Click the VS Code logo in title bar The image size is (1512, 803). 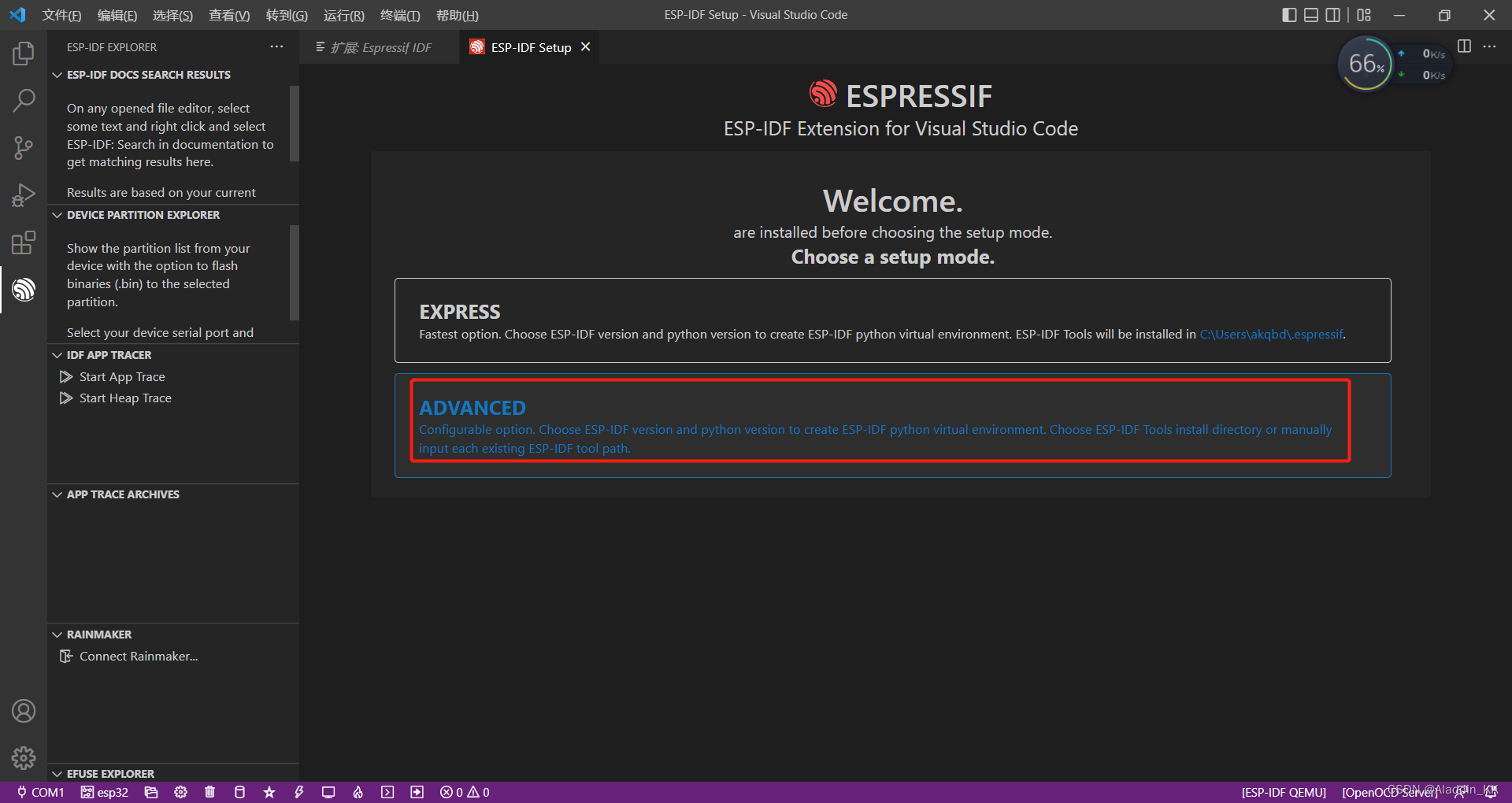point(17,15)
